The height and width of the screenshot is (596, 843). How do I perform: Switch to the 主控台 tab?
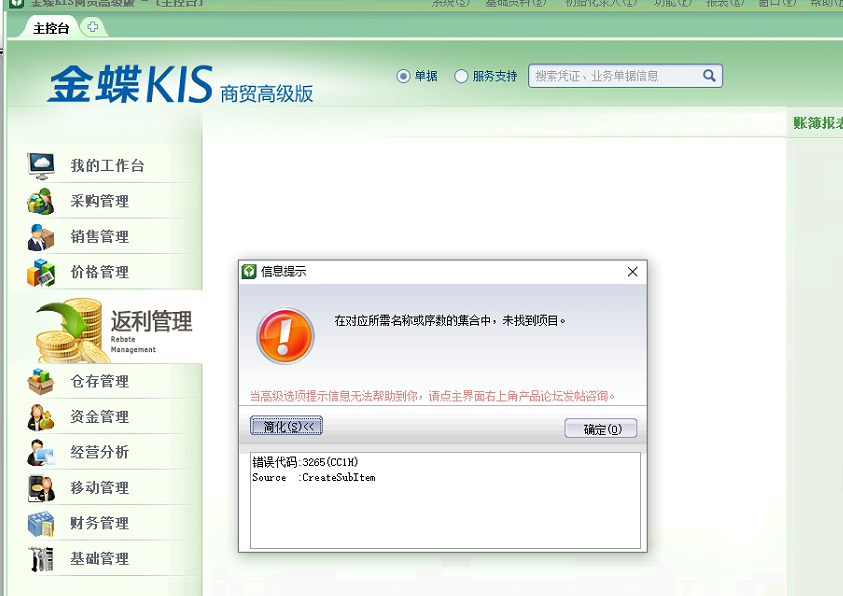click(51, 28)
